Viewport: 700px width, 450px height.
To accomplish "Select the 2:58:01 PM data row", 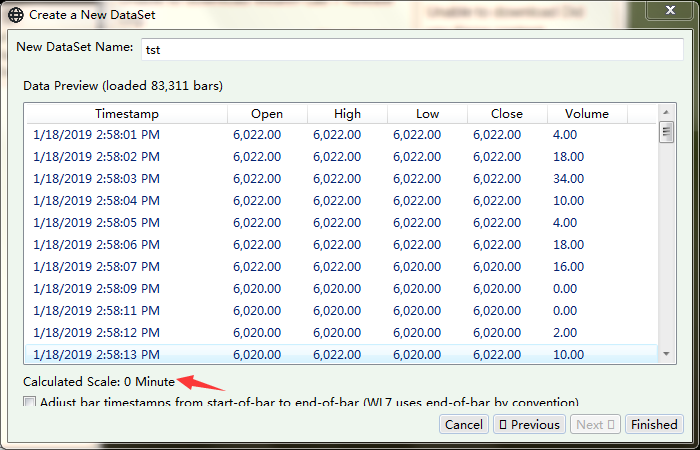I will [x=96, y=134].
